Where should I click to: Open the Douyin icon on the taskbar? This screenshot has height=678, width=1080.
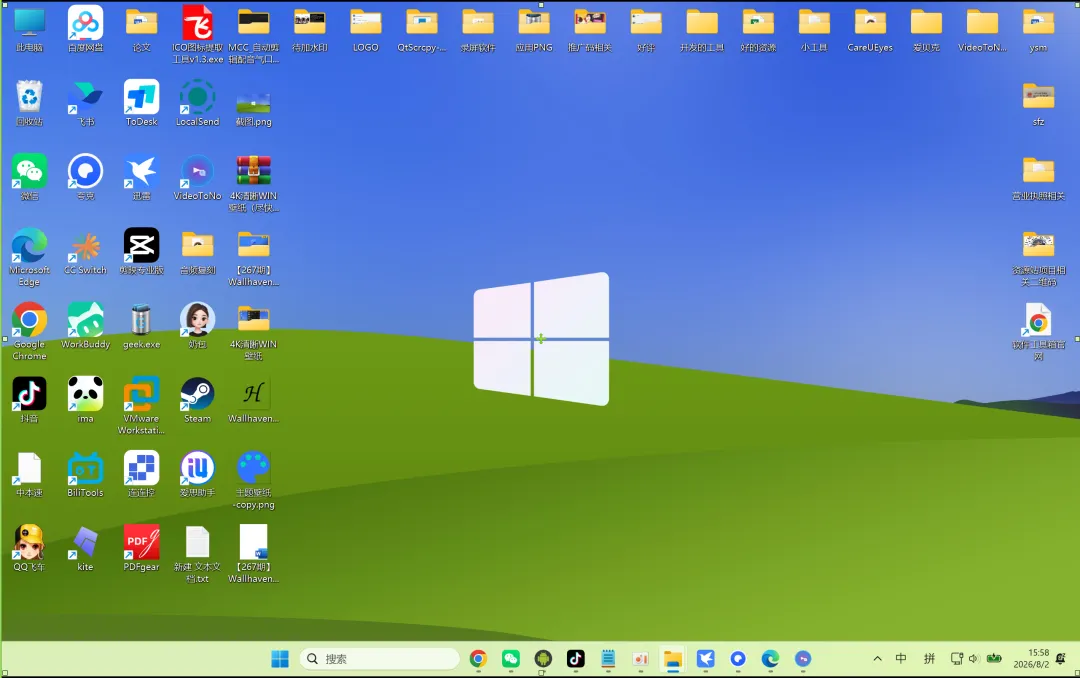coord(576,659)
